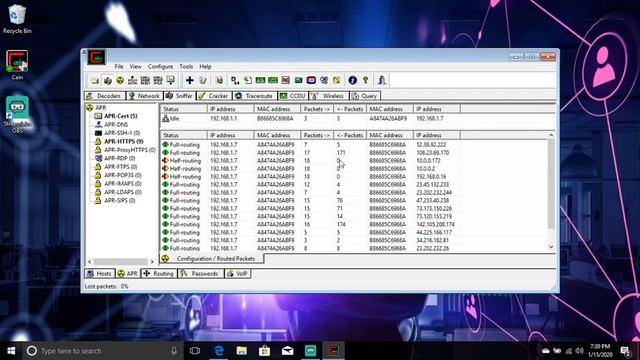Open the Traceroute tab
The width and height of the screenshot is (640, 360).
pos(254,96)
